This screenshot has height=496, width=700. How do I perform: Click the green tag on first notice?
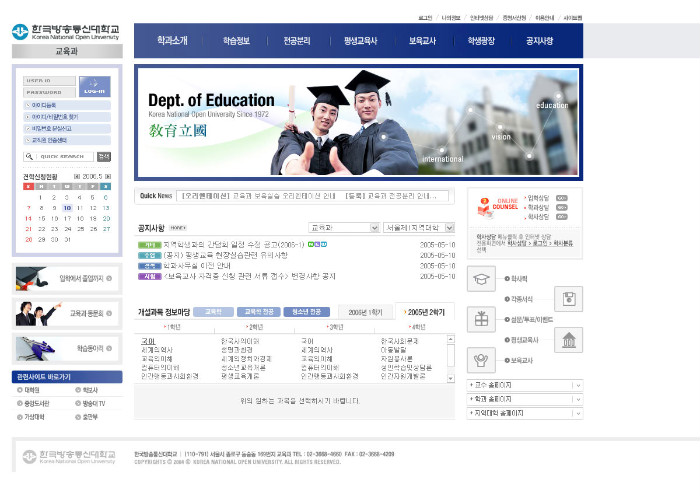coord(150,245)
